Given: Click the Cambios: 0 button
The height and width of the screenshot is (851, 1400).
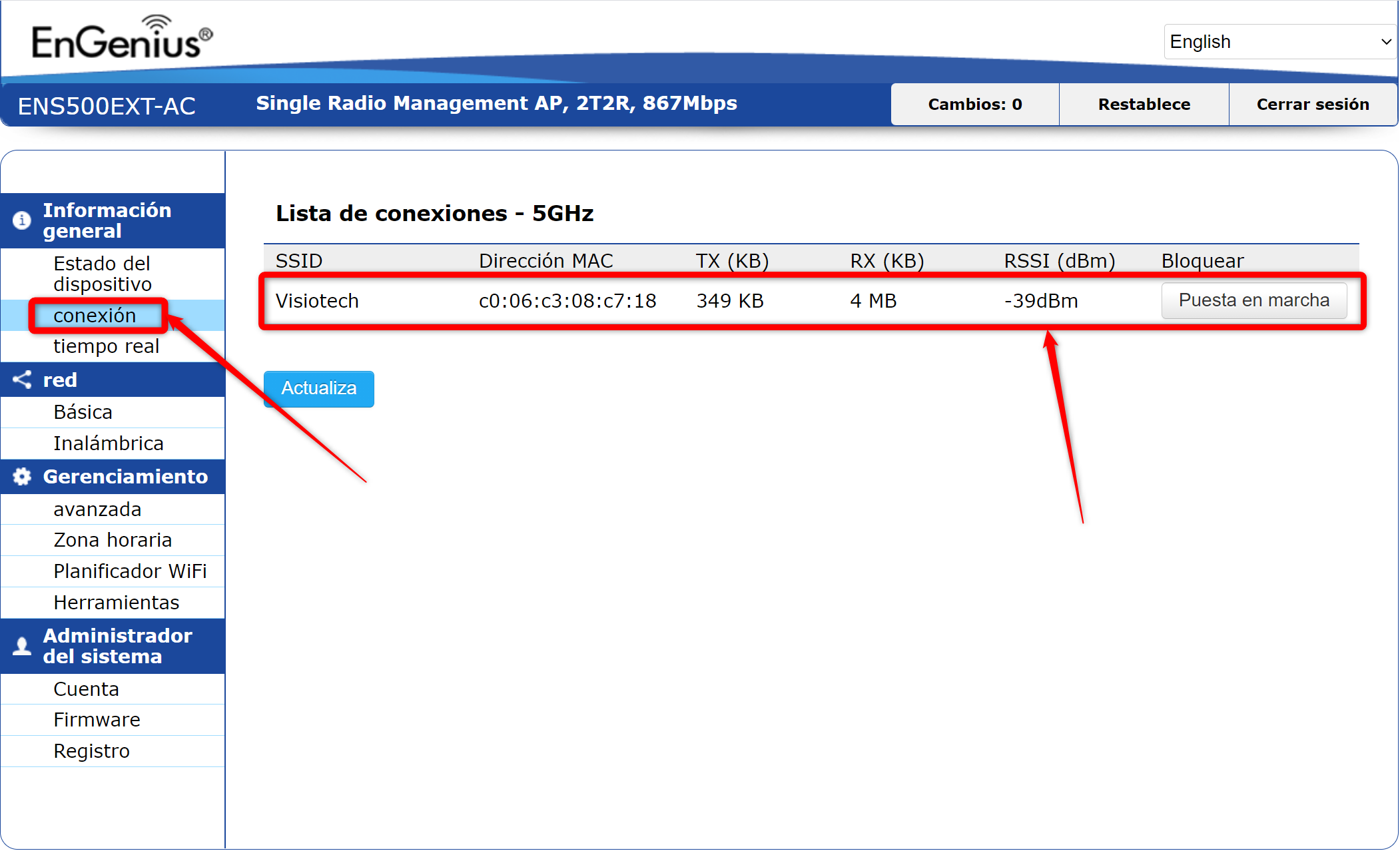Looking at the screenshot, I should (975, 105).
